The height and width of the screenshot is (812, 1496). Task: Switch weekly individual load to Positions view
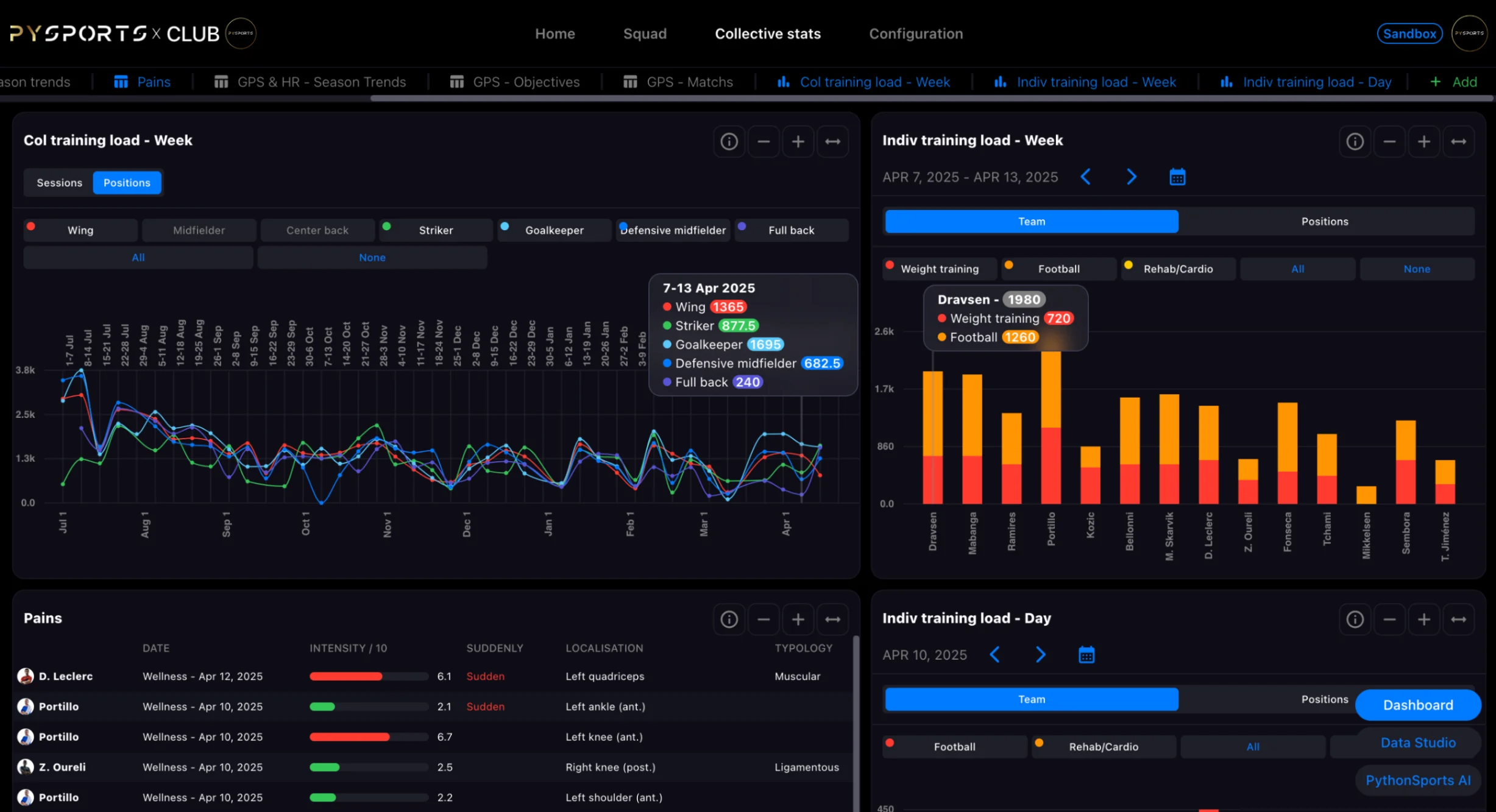[1324, 221]
